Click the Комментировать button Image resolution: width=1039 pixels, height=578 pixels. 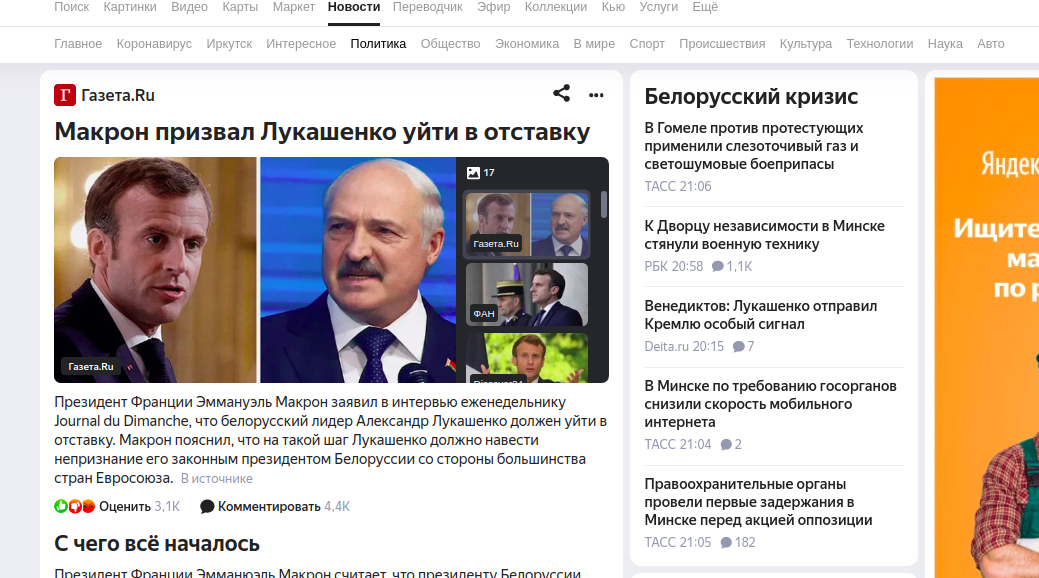pos(269,506)
